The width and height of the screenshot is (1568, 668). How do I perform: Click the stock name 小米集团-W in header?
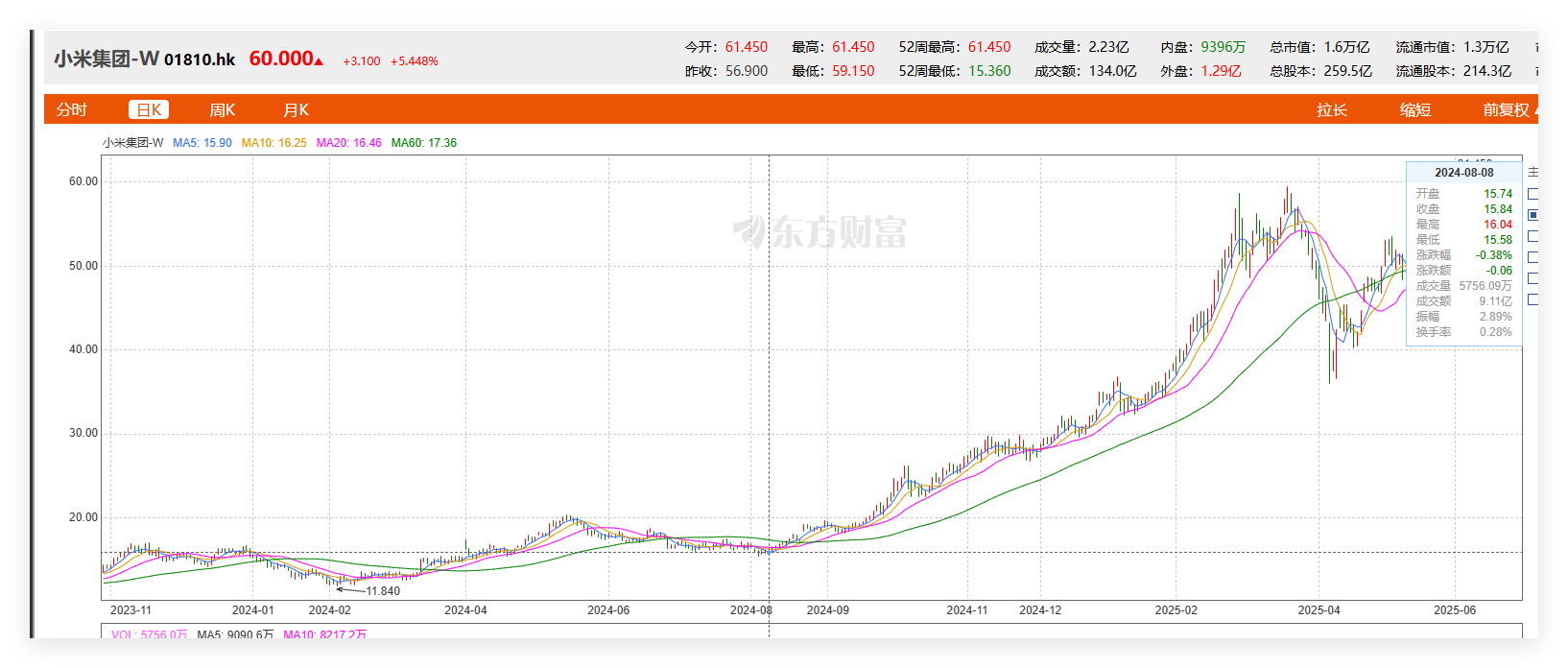[x=107, y=59]
